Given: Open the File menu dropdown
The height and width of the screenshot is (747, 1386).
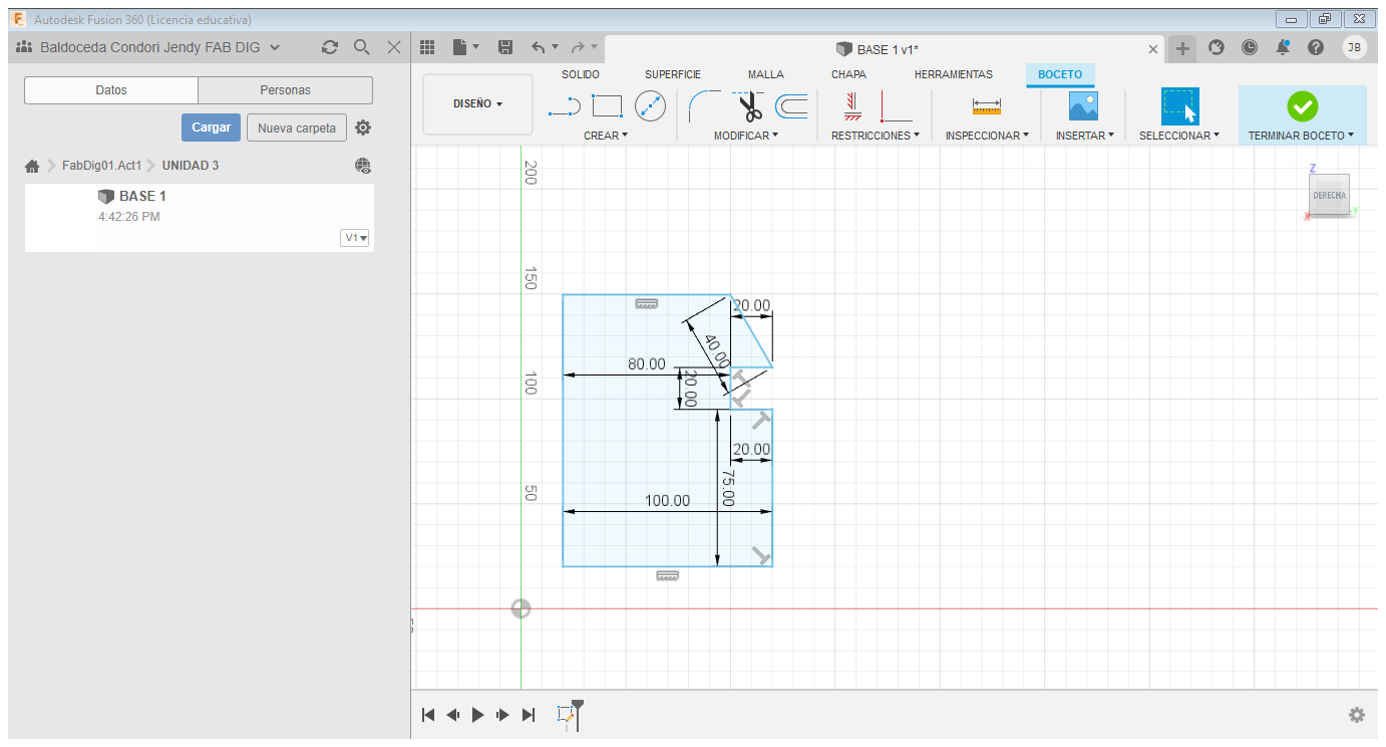Looking at the screenshot, I should point(466,47).
